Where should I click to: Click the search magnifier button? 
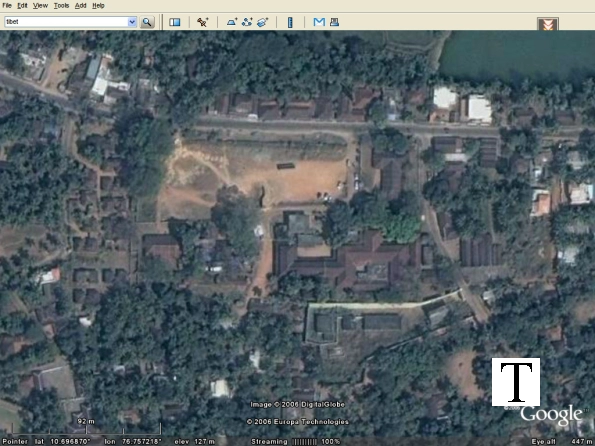[x=147, y=22]
